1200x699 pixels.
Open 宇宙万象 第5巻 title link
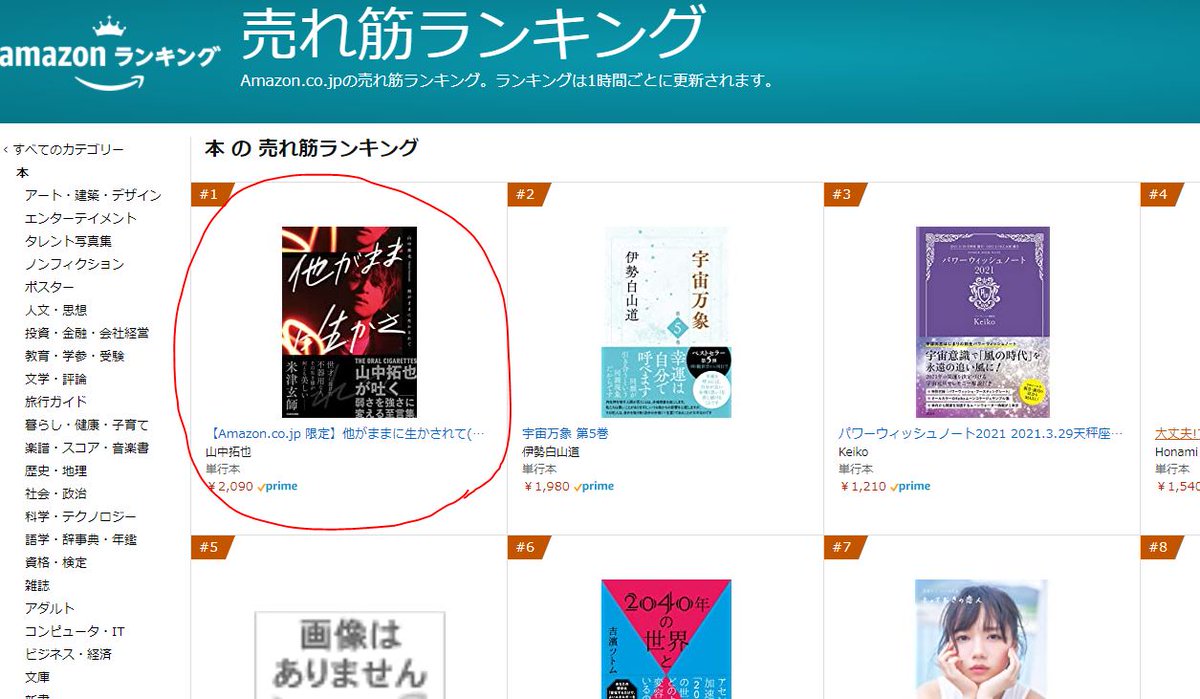click(x=565, y=434)
